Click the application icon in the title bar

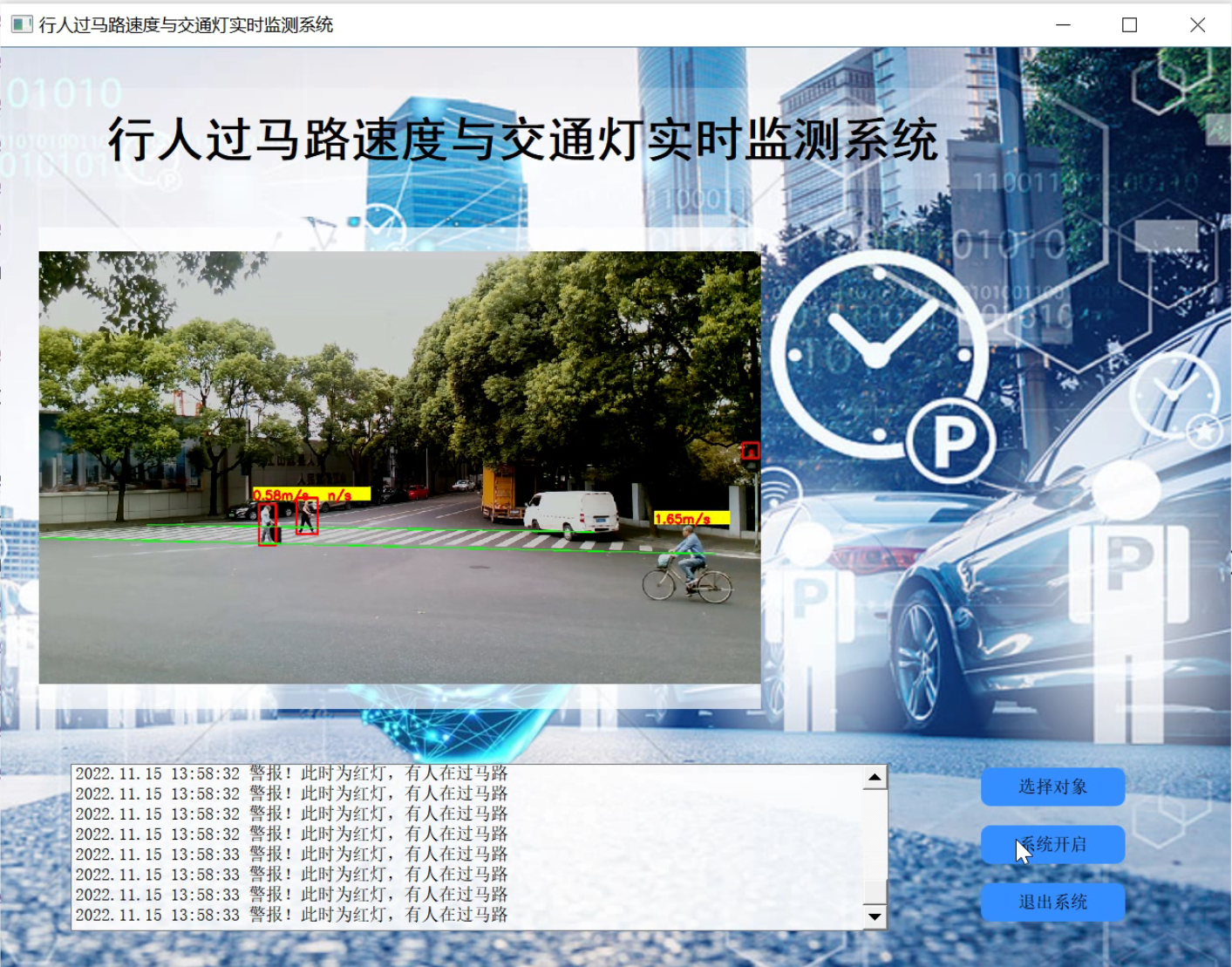[22, 24]
